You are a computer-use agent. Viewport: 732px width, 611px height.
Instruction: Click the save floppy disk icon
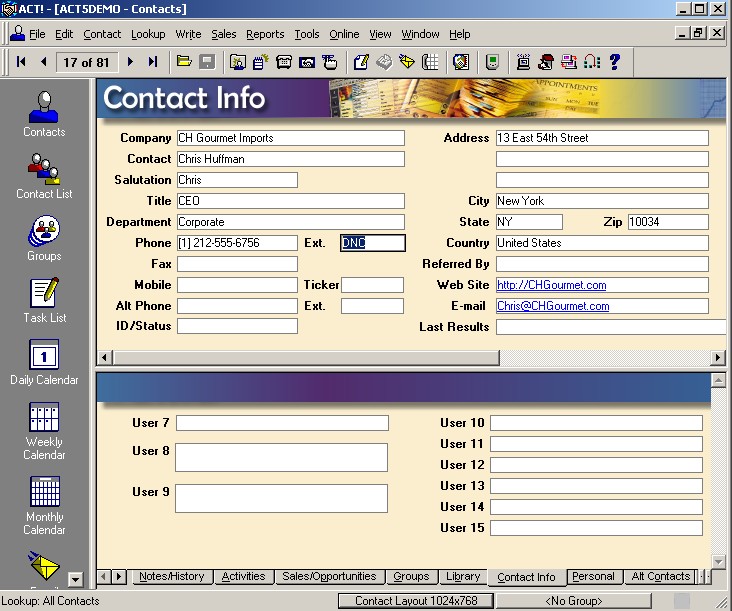tap(207, 62)
